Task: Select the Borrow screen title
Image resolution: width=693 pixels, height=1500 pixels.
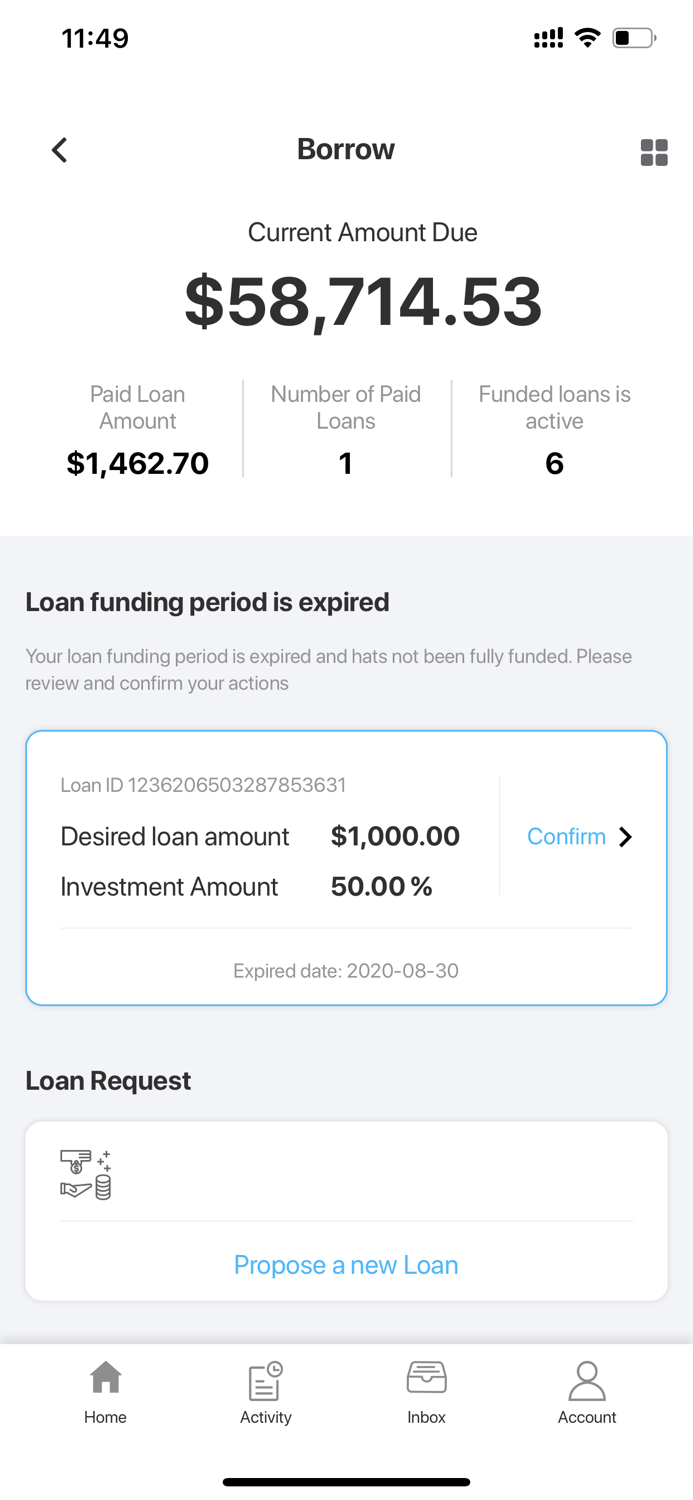Action: coord(346,149)
